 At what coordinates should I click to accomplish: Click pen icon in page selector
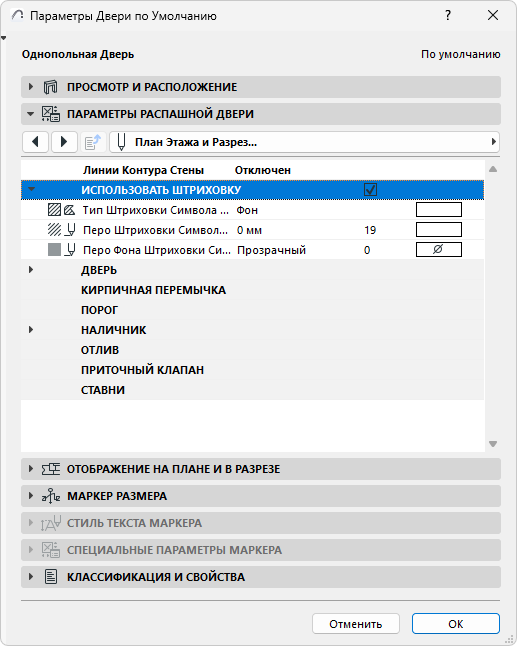(x=121, y=142)
